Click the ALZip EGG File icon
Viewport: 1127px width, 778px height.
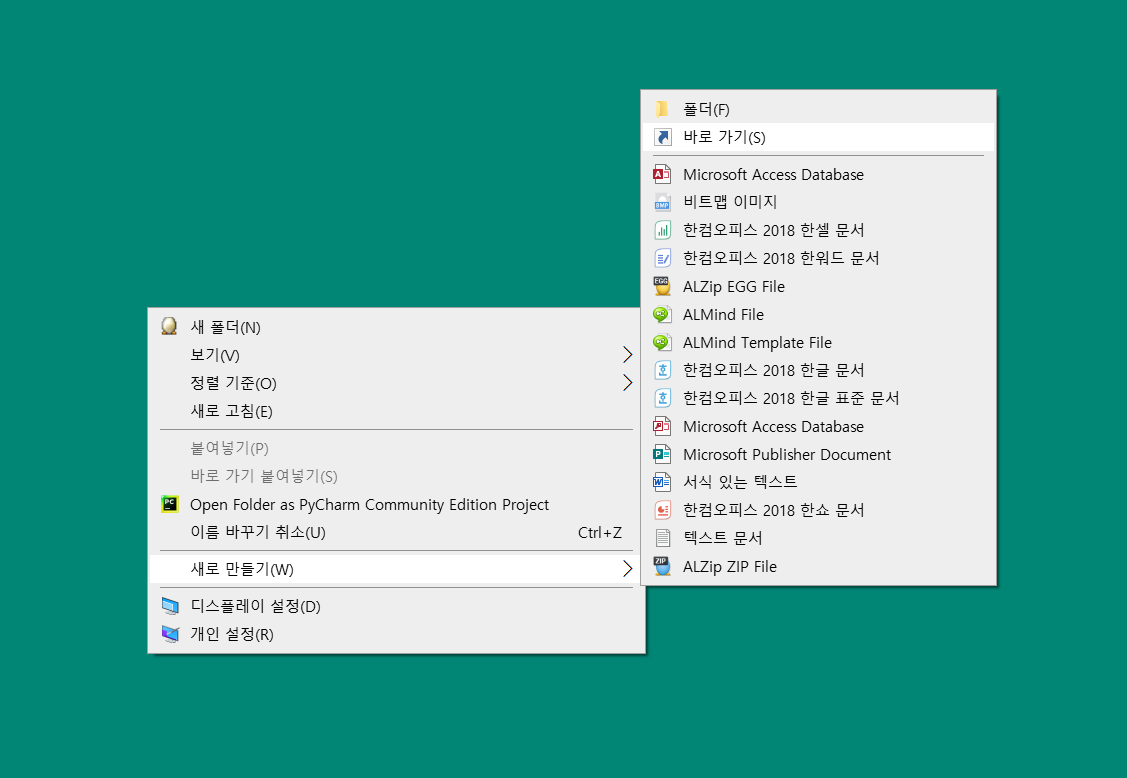coord(662,286)
